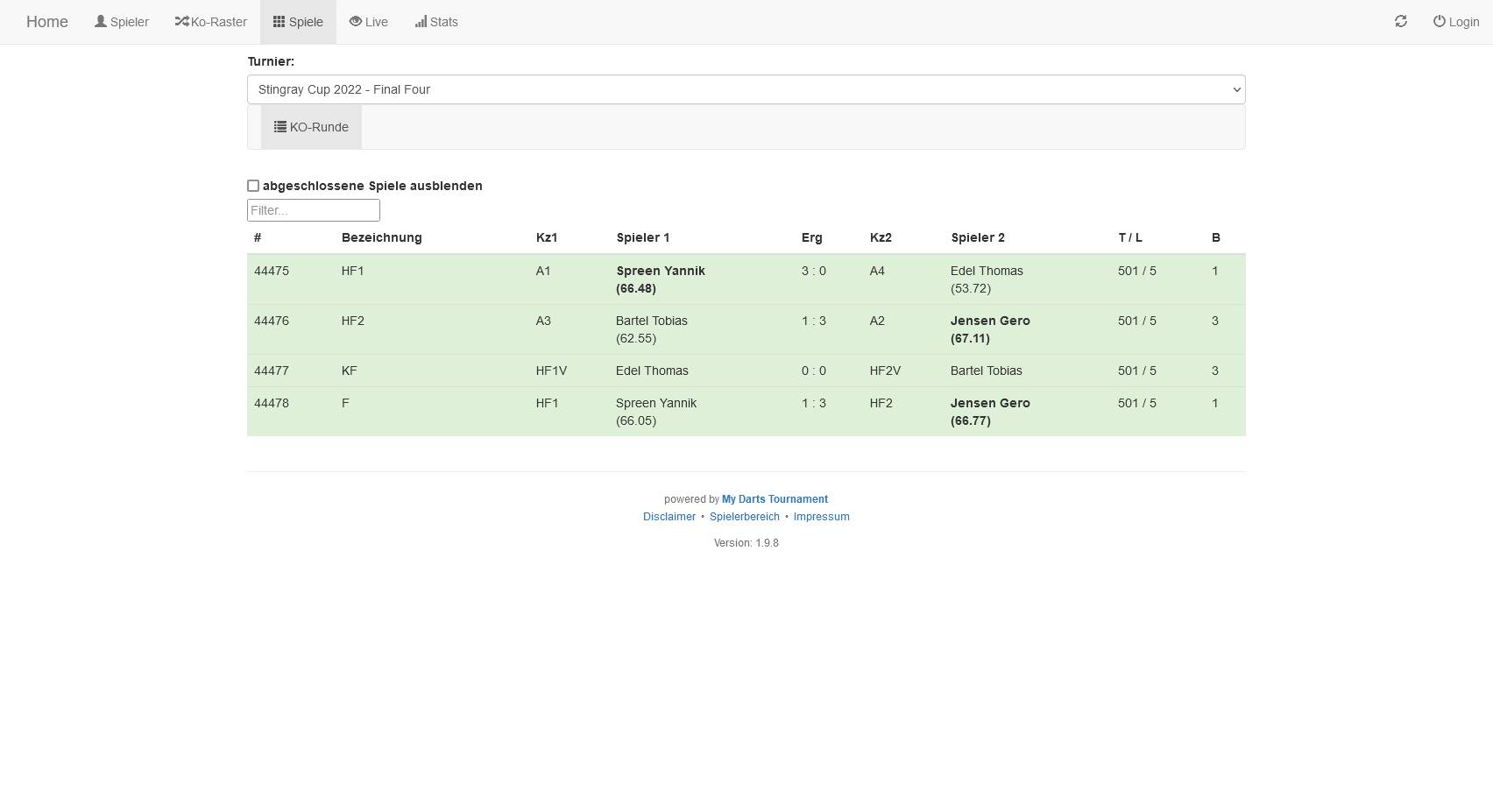The image size is (1493, 812).
Task: Open the Spieler page via person icon
Action: [x=101, y=22]
